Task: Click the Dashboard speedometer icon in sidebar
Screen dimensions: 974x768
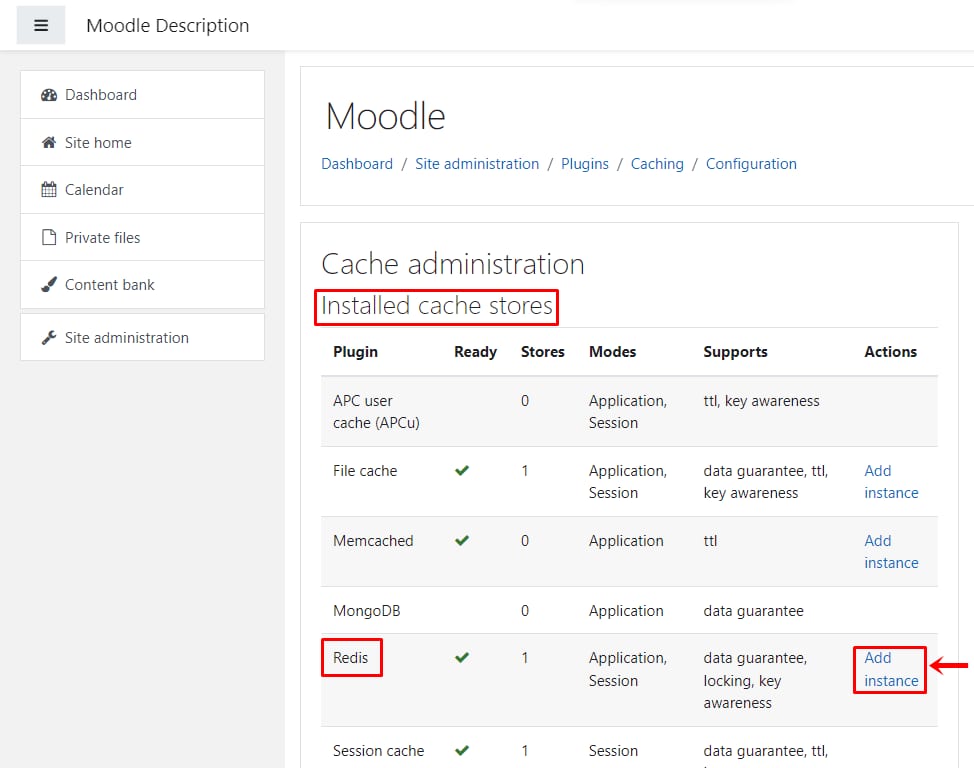Action: 49,95
